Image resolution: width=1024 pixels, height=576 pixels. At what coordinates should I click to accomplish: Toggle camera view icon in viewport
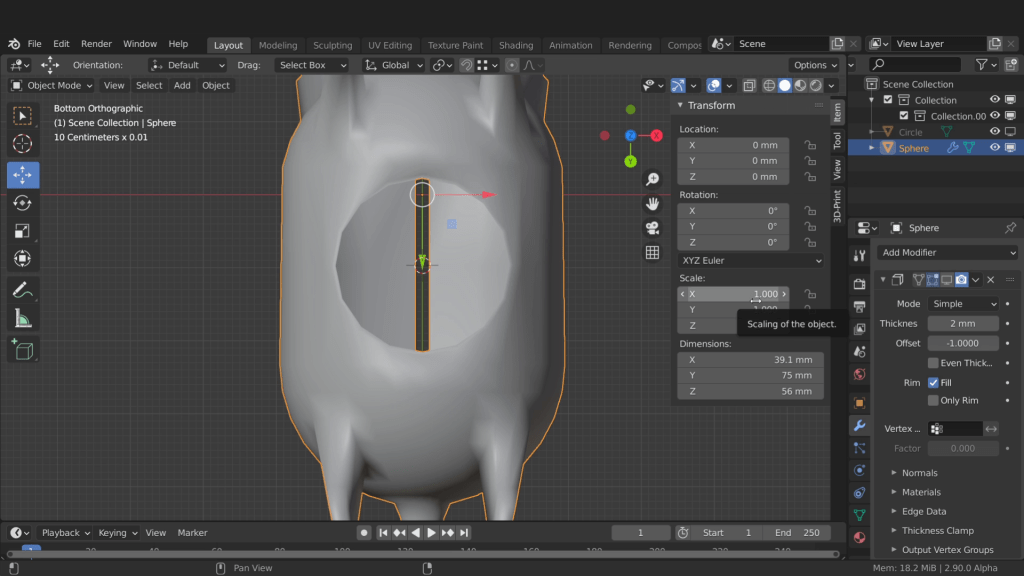point(652,228)
